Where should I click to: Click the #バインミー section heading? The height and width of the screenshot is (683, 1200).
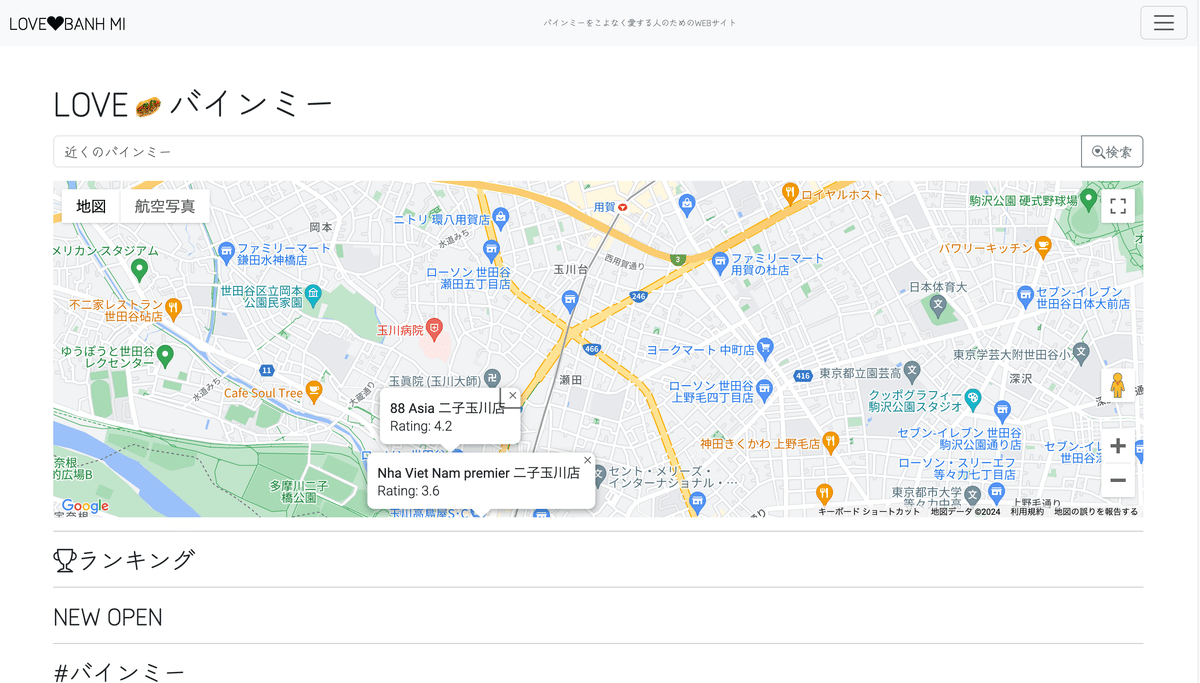(119, 671)
